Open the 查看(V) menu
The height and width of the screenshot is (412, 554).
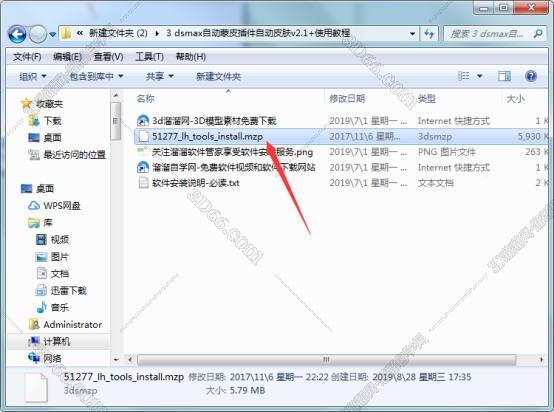(x=108, y=57)
